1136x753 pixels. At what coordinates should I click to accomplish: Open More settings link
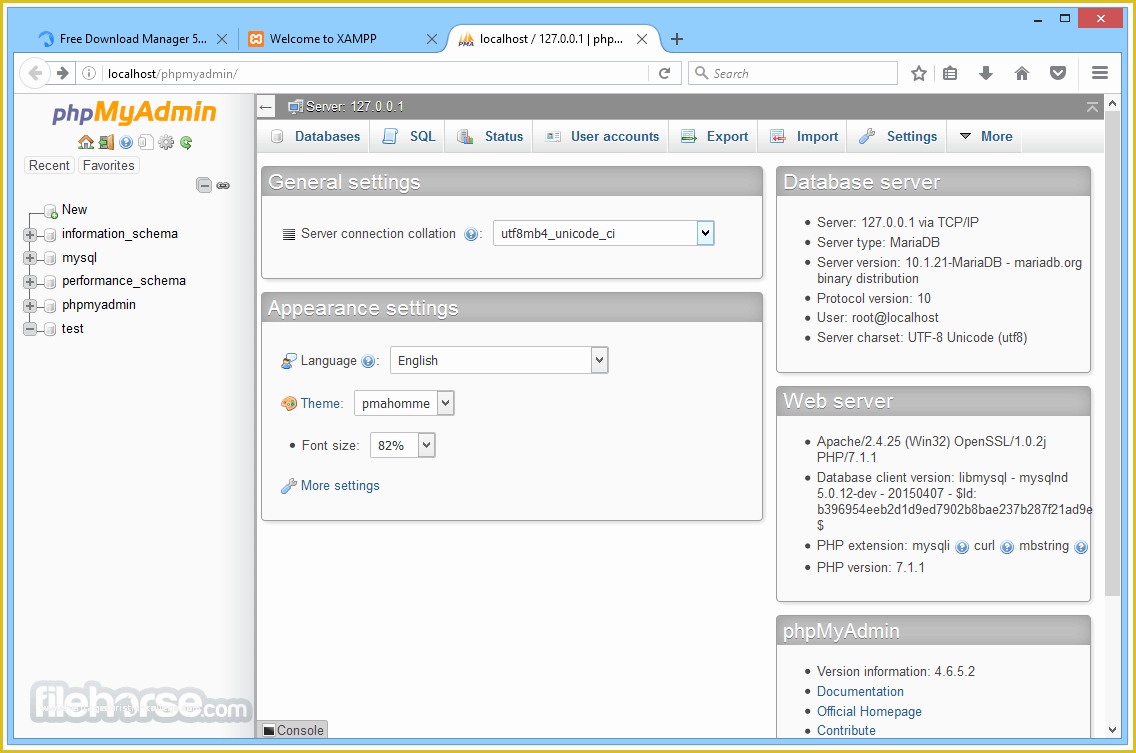(340, 486)
